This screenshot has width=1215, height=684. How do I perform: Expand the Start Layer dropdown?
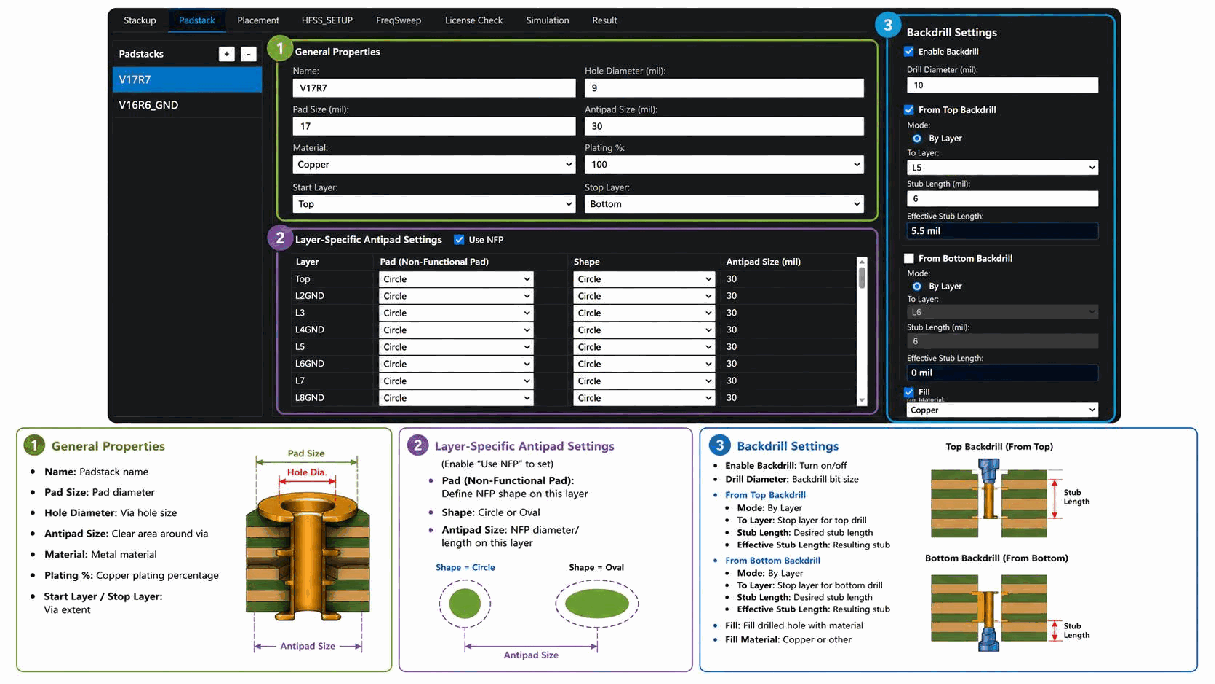pyautogui.click(x=434, y=204)
